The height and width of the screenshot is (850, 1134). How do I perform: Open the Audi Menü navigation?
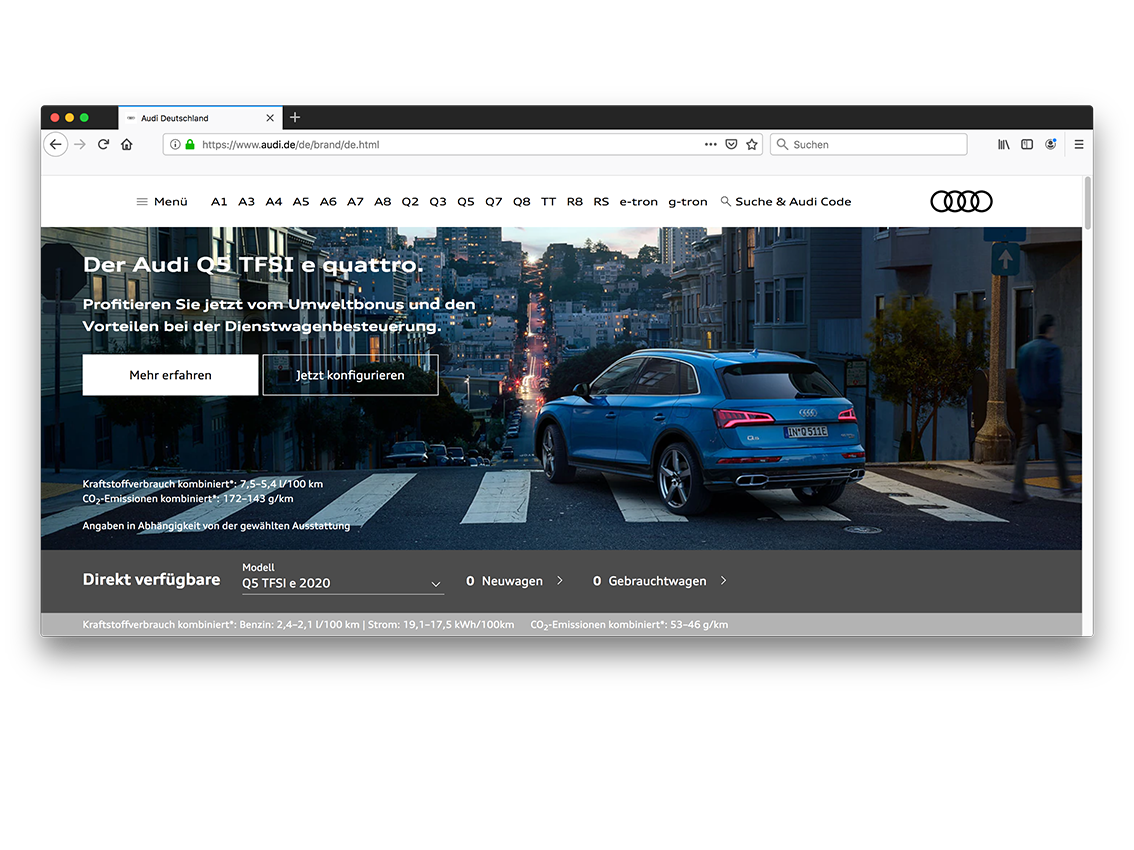click(162, 201)
